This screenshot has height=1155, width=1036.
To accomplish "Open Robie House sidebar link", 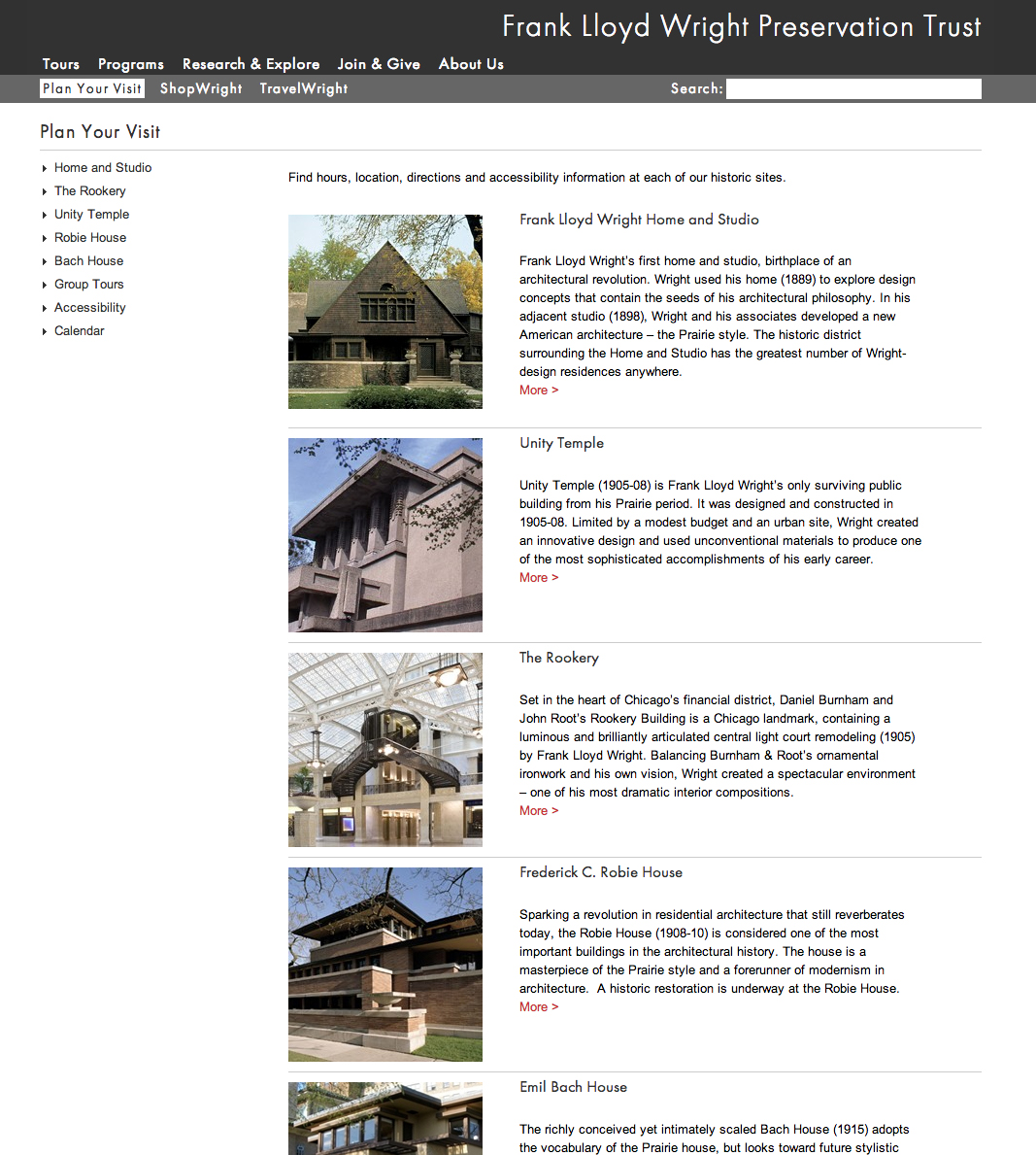I will (x=90, y=238).
